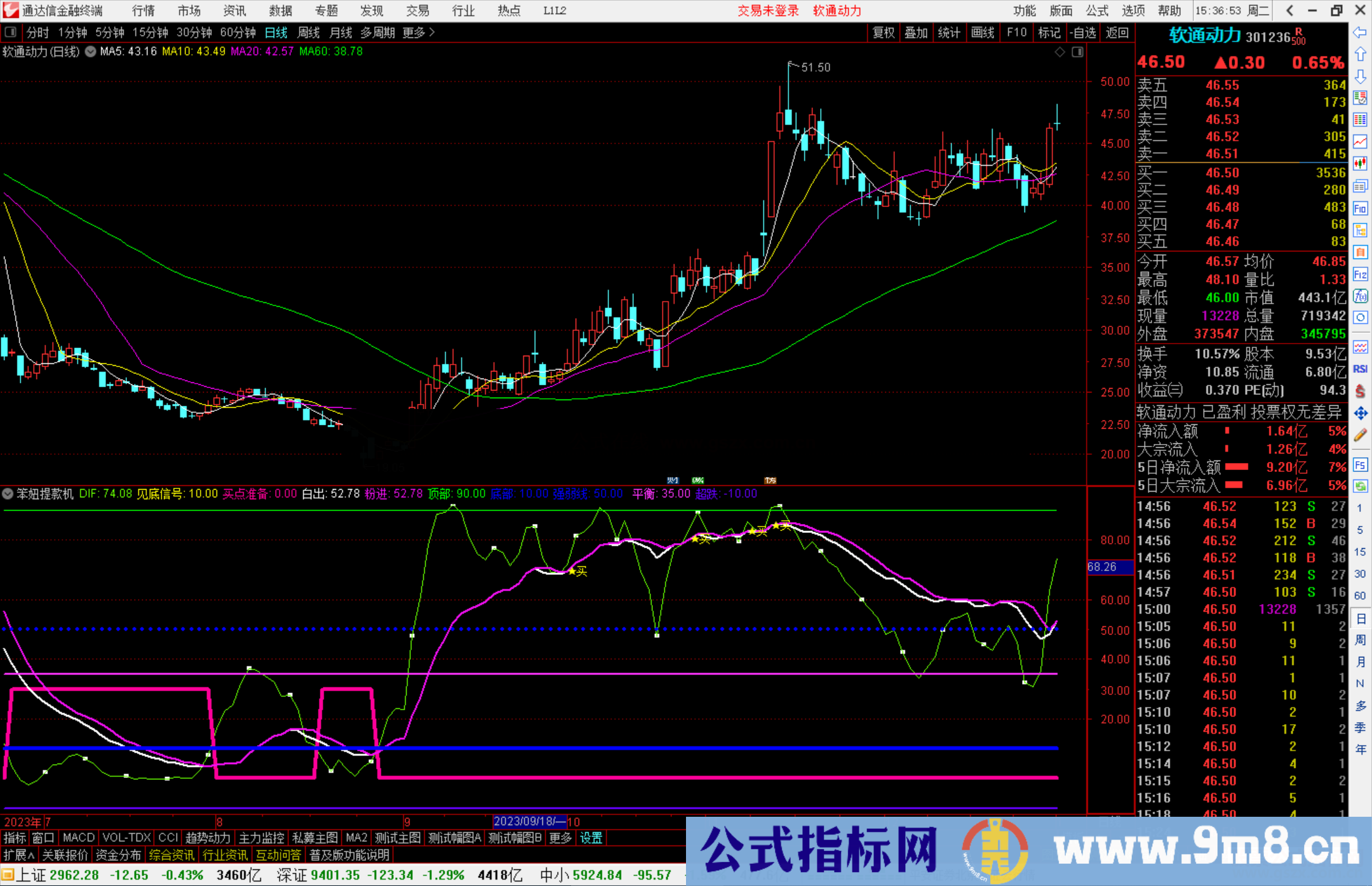Viewport: 1372px width, 886px height.
Task: Toggle 复权 price adjustment in chart toolbar
Action: 884,32
